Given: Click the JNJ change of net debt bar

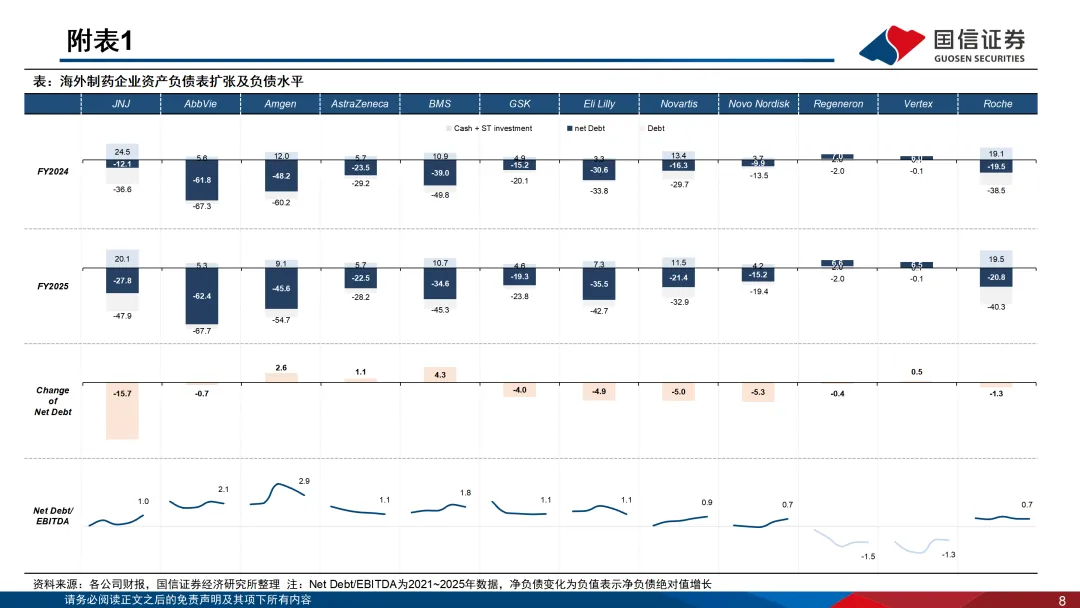Looking at the screenshot, I should coord(122,411).
